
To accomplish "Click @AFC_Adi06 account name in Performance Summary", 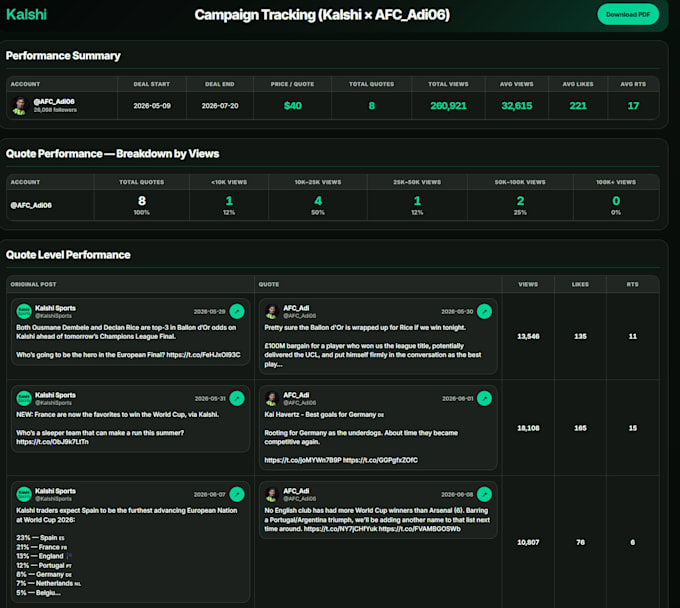I will pos(54,101).
